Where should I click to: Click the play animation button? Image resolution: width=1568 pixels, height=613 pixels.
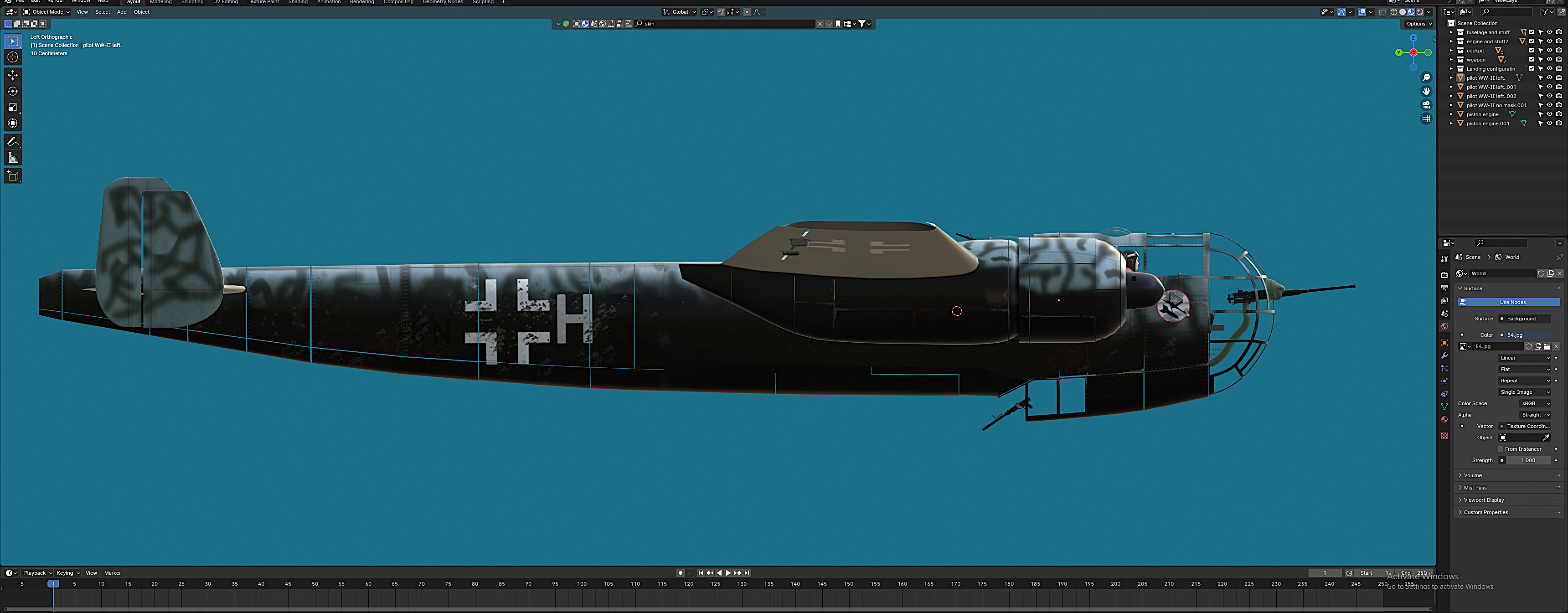[728, 573]
